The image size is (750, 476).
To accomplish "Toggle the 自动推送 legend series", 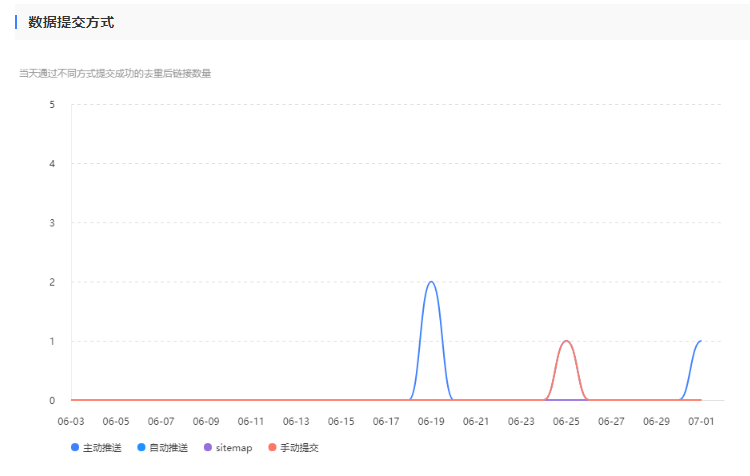I will [x=168, y=448].
